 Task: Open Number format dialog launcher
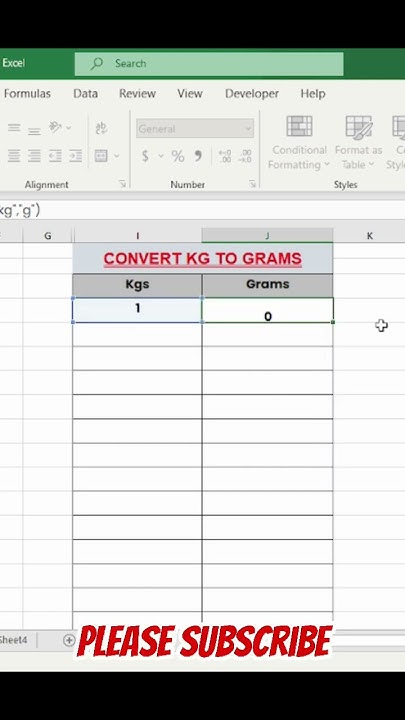coord(252,184)
